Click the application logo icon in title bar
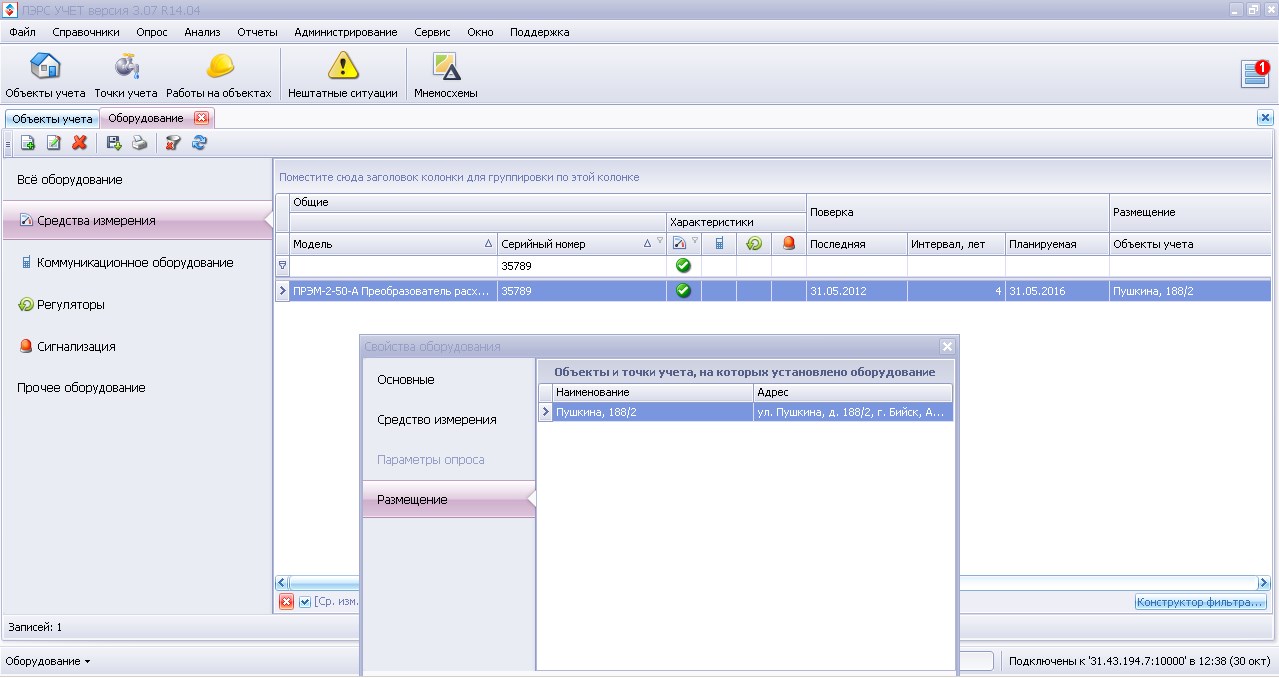1279x678 pixels. [x=11, y=10]
